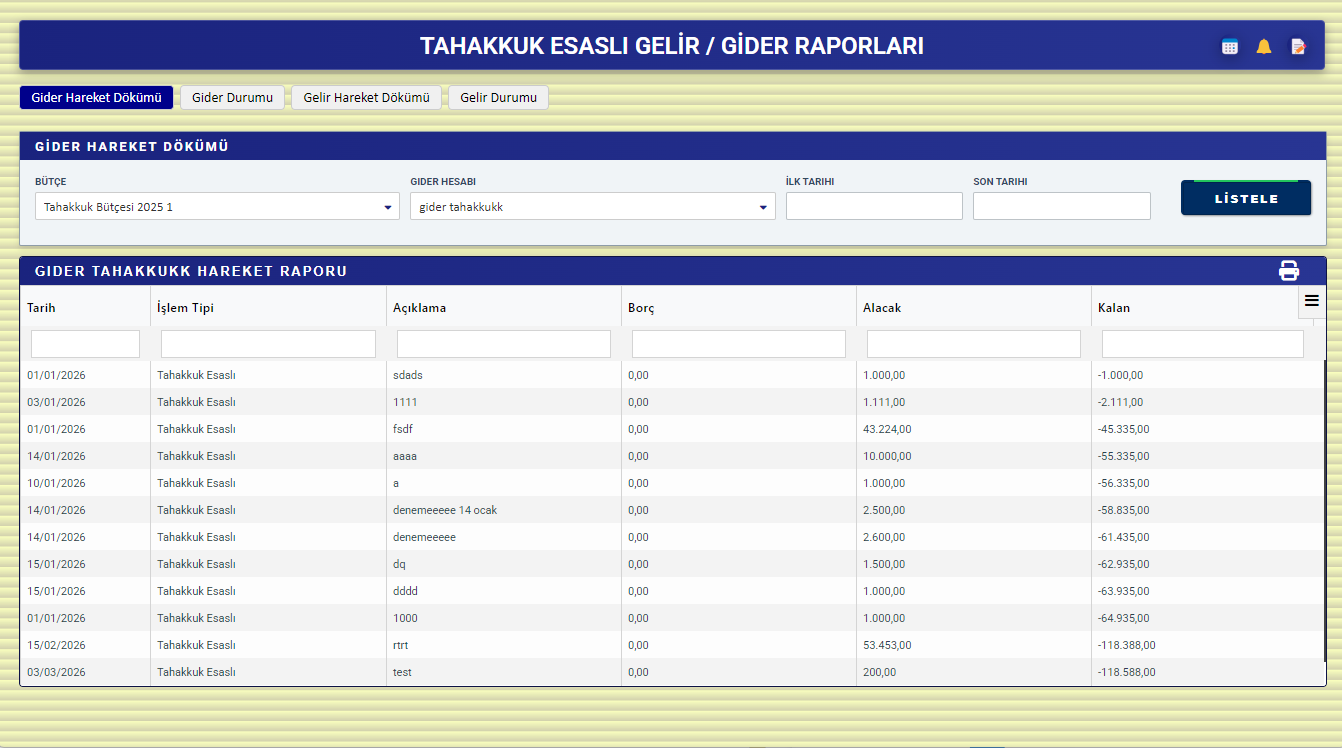This screenshot has height=748, width=1342.
Task: Open the report editing document icon
Action: pos(1297,46)
